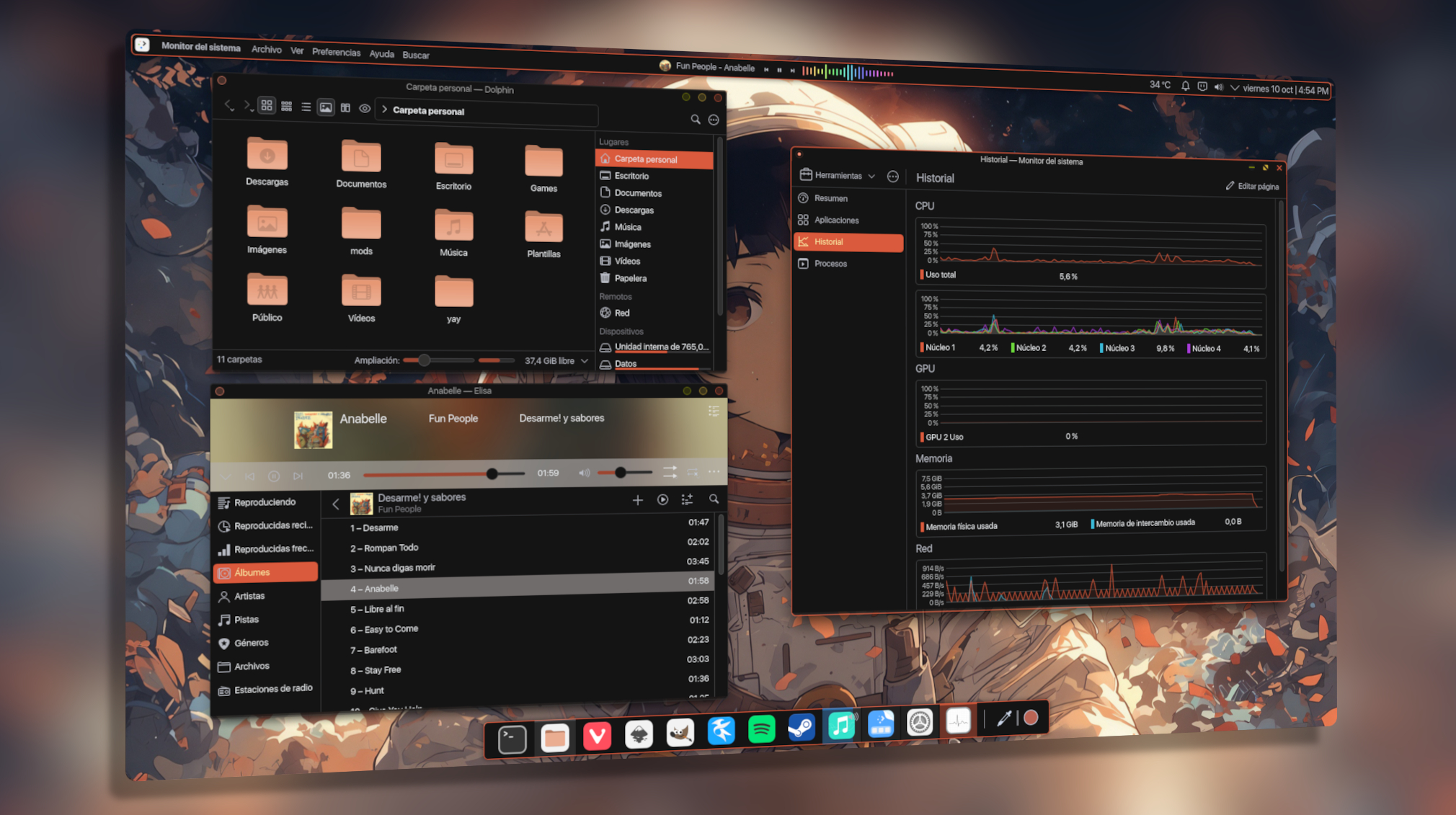Expand system tray chevron in top panel
The height and width of the screenshot is (815, 1456).
[x=1235, y=88]
